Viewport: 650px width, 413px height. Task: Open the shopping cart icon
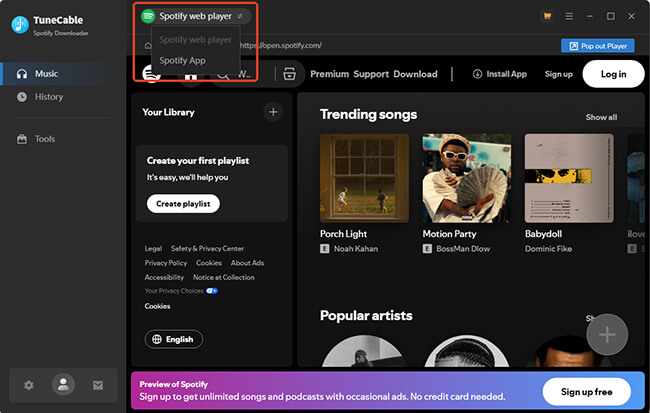tap(547, 16)
